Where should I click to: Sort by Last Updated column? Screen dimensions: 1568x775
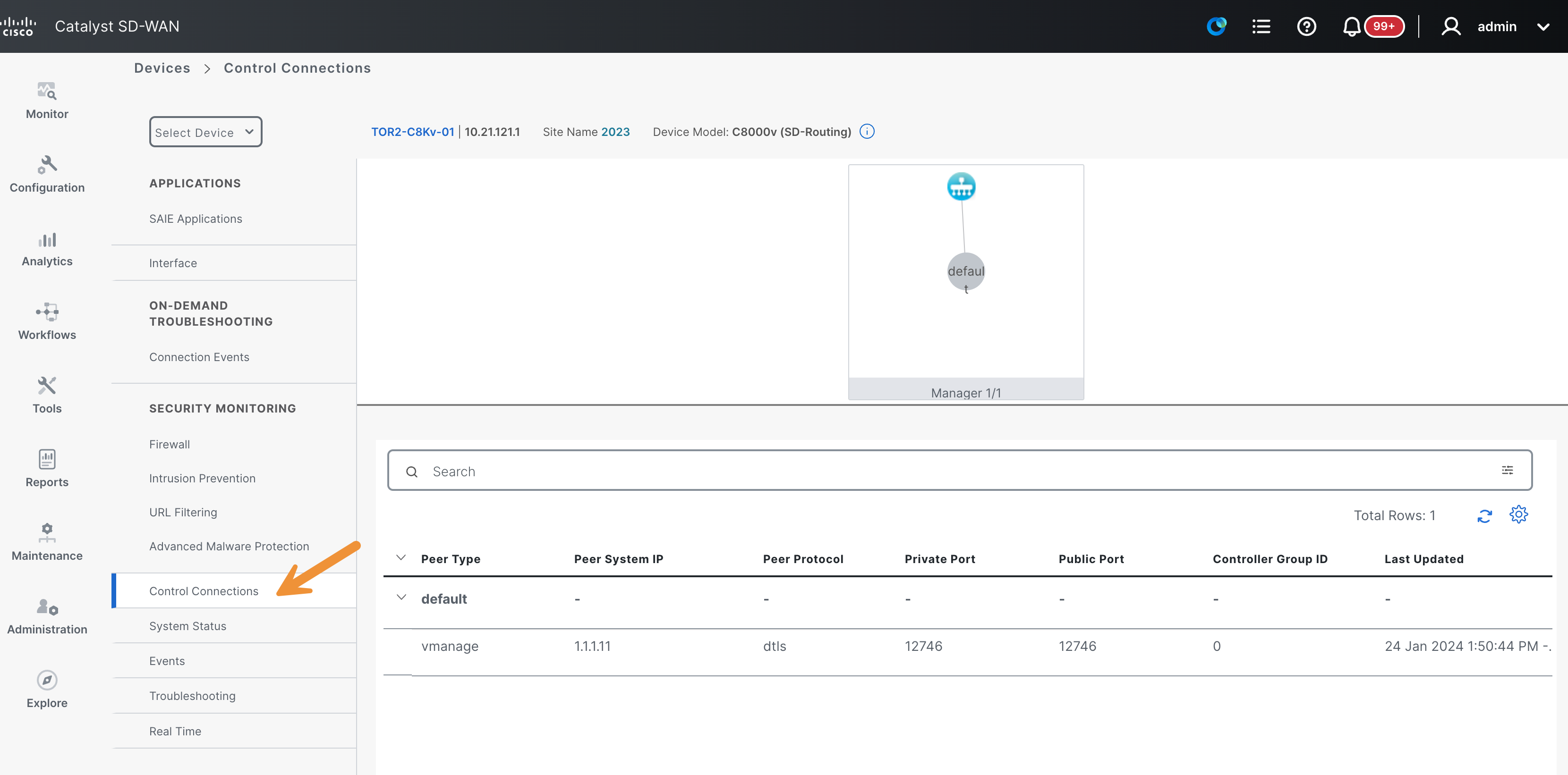tap(1424, 559)
